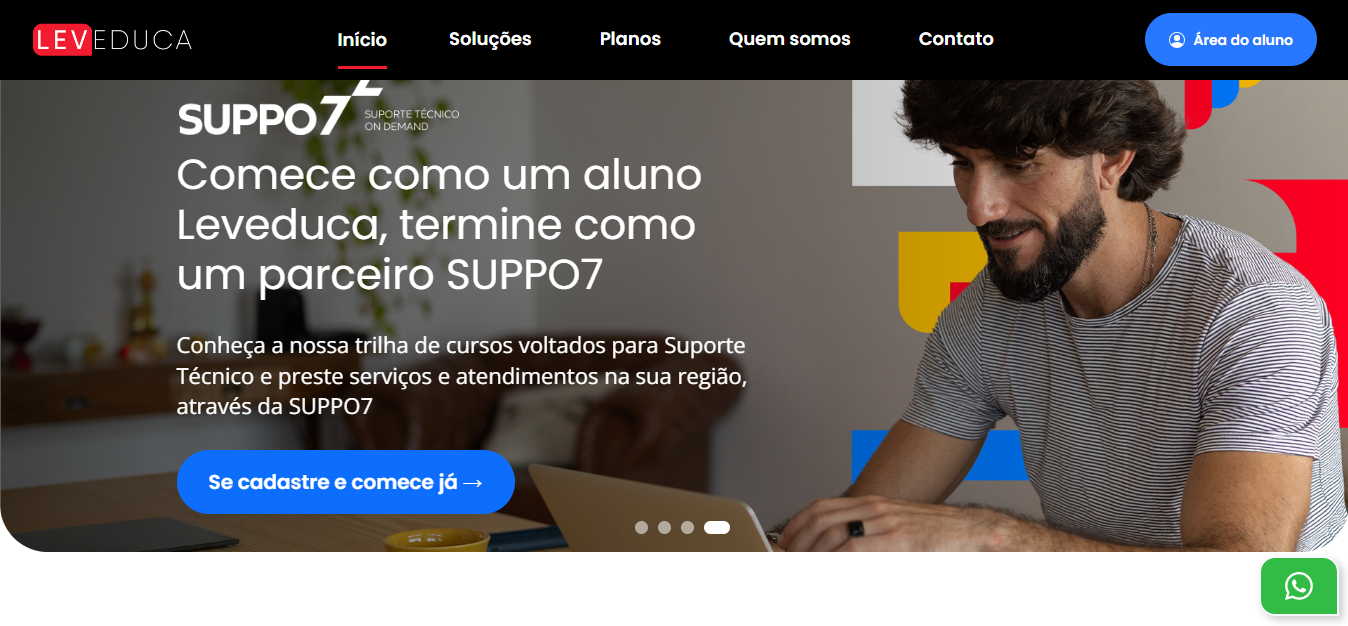The width and height of the screenshot is (1348, 626).
Task: Click the Área do aluno button
Action: (1230, 40)
